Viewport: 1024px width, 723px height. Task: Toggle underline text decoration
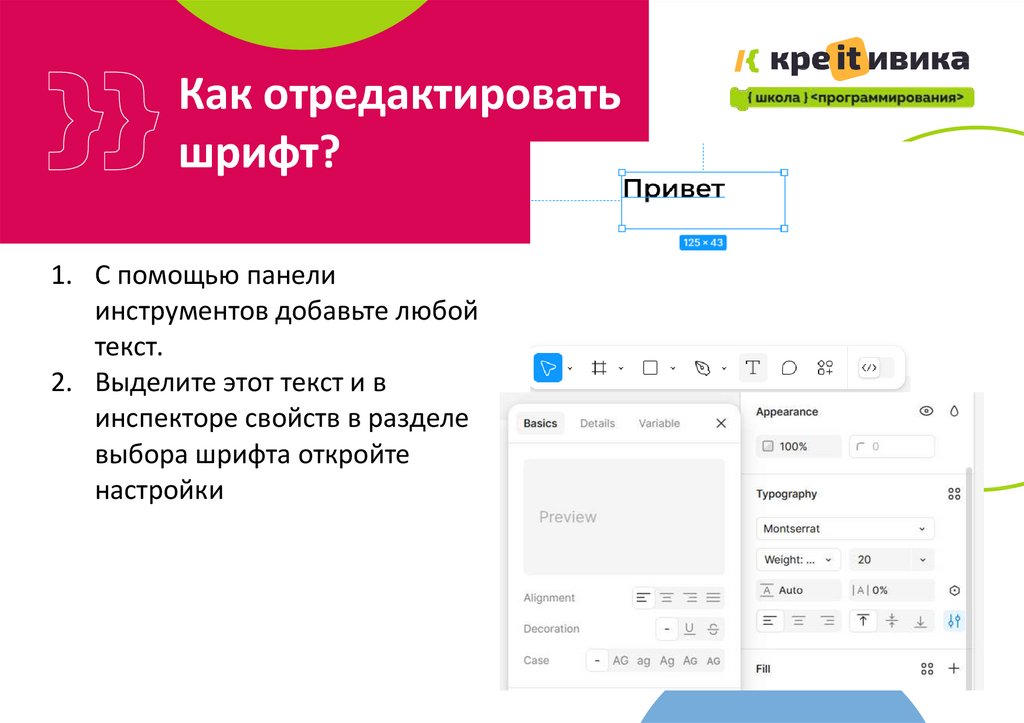[x=689, y=629]
